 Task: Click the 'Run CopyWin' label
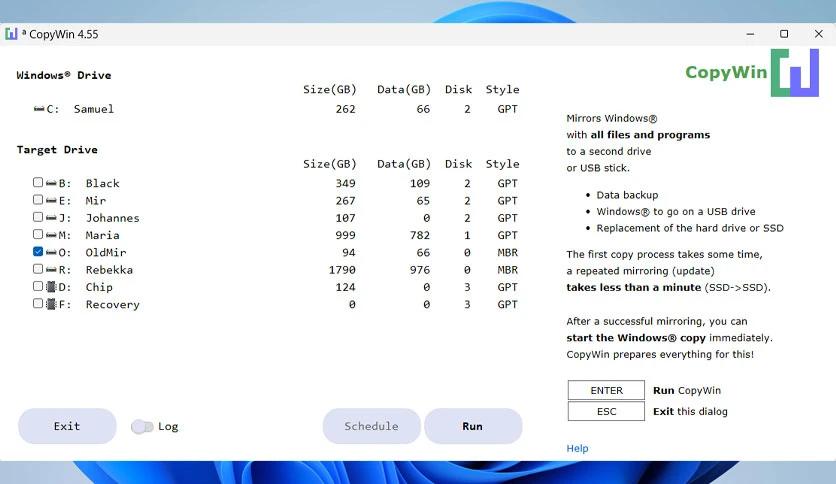coord(687,390)
